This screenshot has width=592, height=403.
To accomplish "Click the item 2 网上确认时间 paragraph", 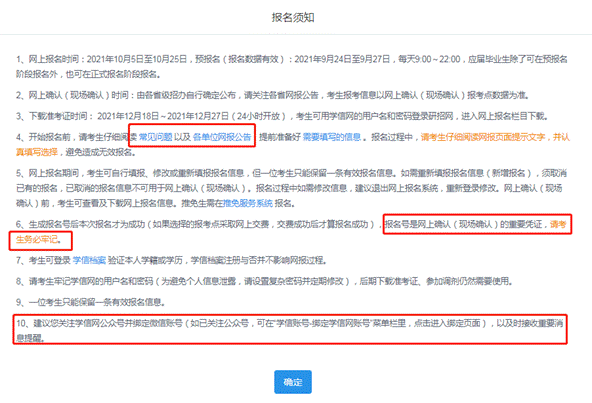I will [x=272, y=95].
